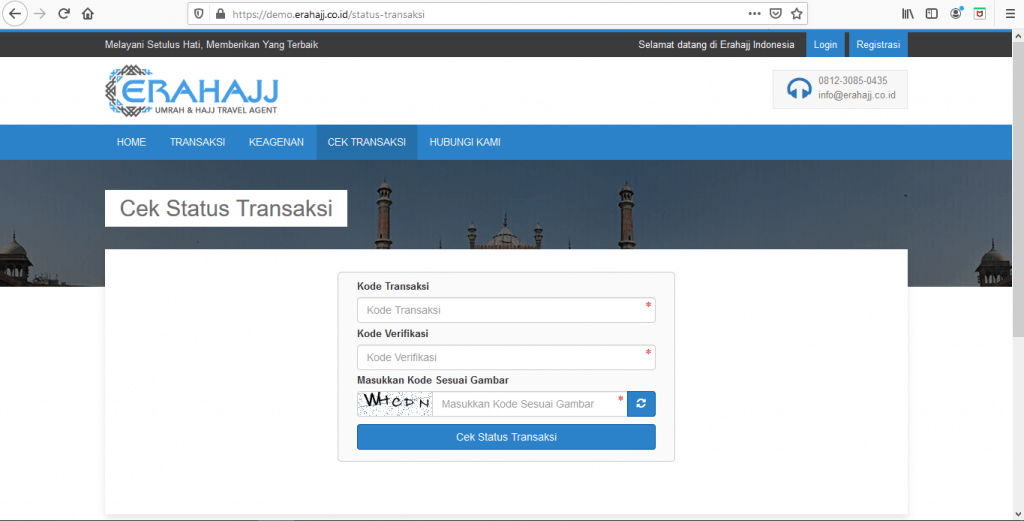Show tracking protection shield info

click(198, 14)
